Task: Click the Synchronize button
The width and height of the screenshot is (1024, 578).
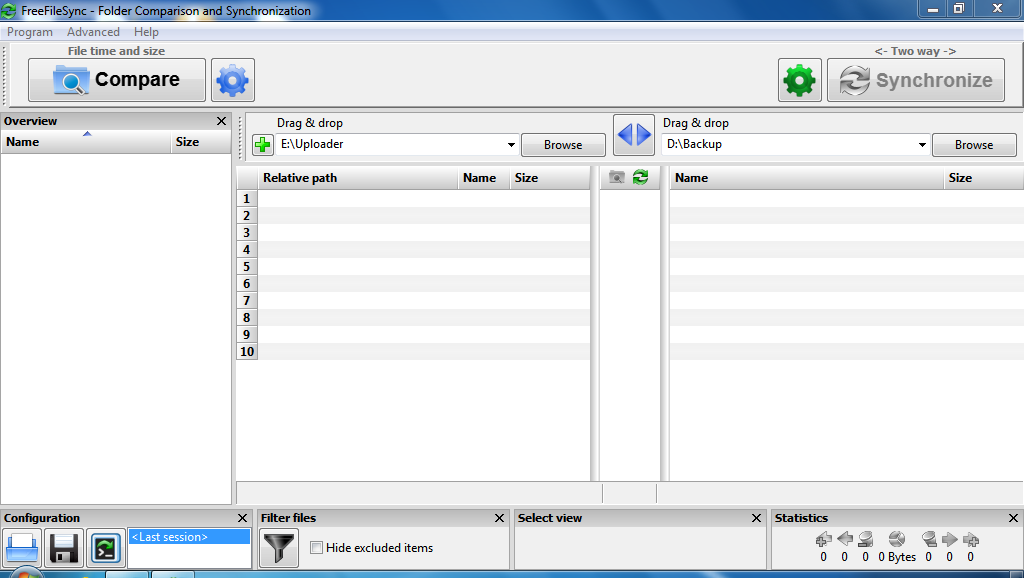Action: (916, 80)
